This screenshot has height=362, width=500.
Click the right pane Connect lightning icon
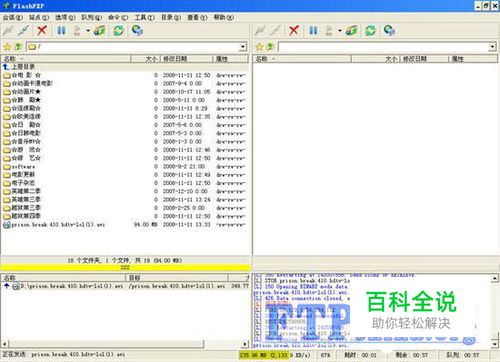(260, 30)
